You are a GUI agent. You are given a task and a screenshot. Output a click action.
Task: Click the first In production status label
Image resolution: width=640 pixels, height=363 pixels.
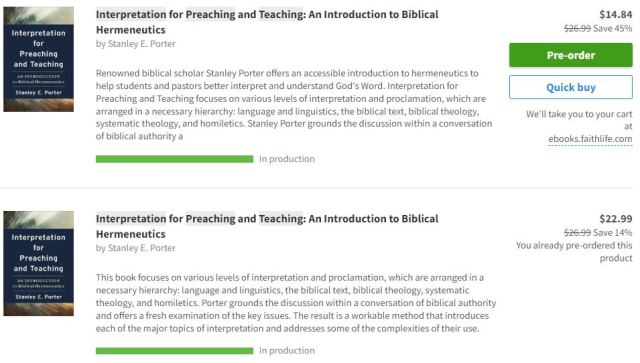[x=287, y=159]
